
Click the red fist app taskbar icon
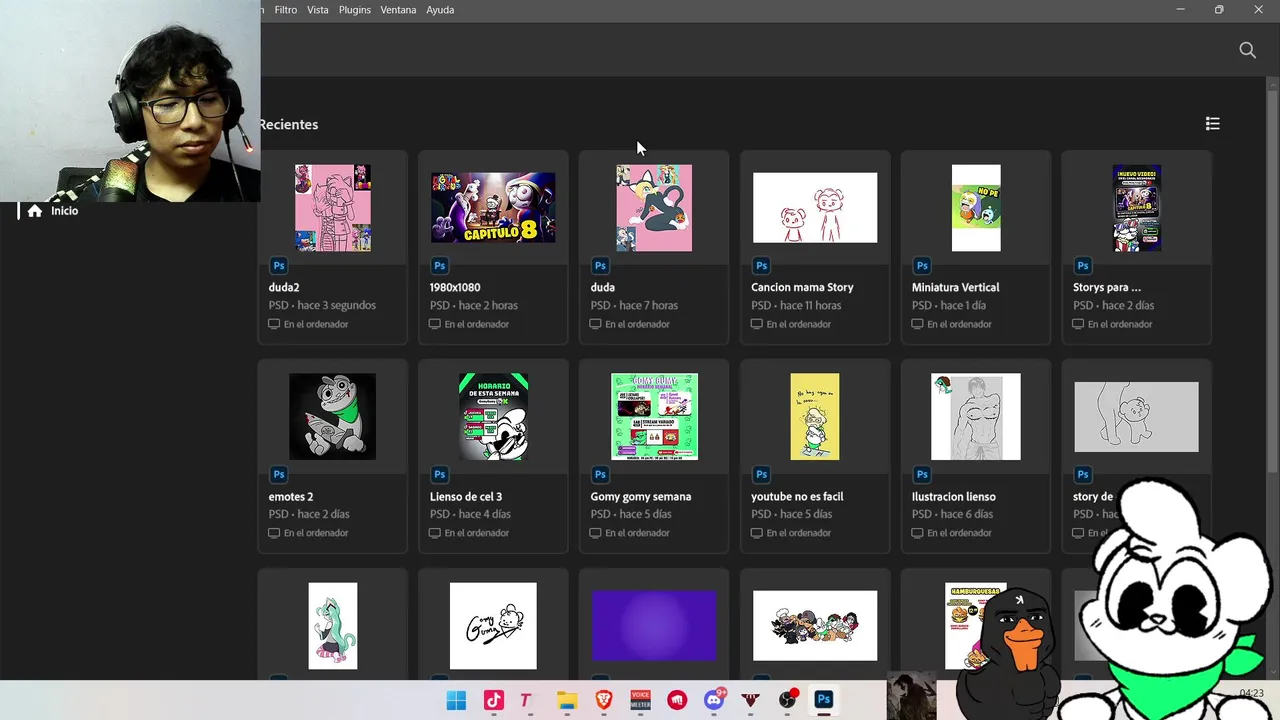tap(678, 700)
